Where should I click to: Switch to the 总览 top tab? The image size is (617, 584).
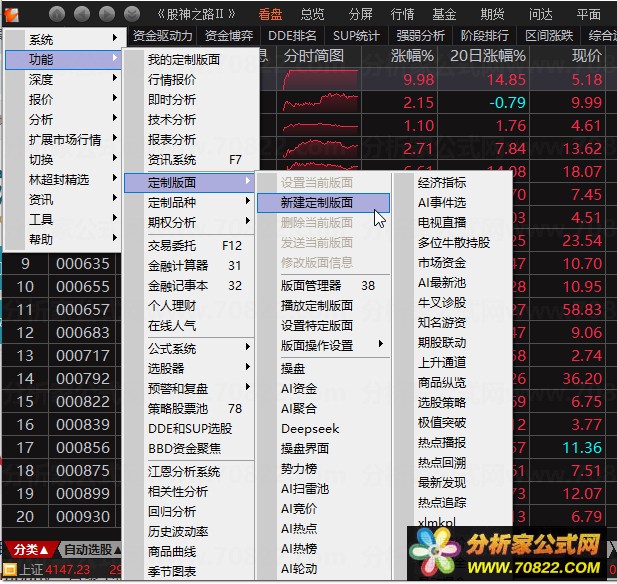(312, 15)
